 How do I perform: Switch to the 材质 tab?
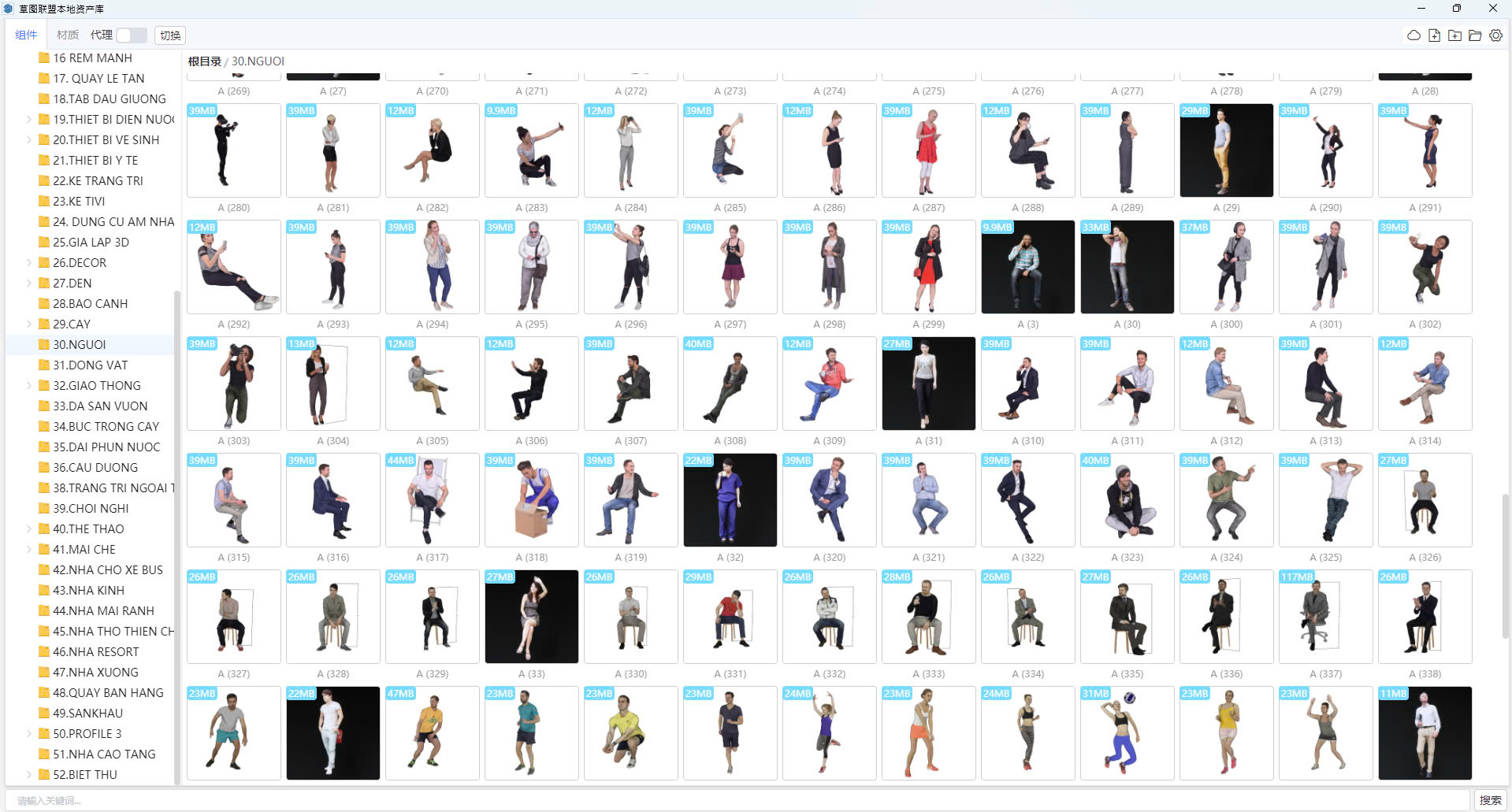(68, 35)
